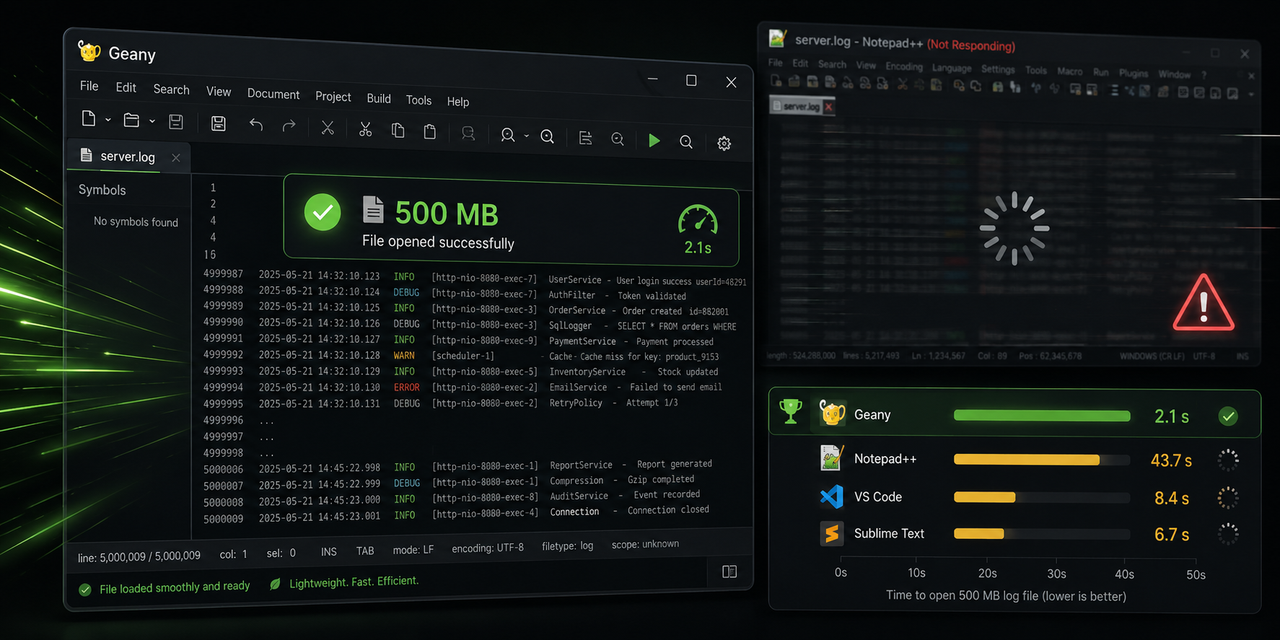The height and width of the screenshot is (640, 1280).
Task: Run with the green play icon in Geany
Action: click(654, 141)
